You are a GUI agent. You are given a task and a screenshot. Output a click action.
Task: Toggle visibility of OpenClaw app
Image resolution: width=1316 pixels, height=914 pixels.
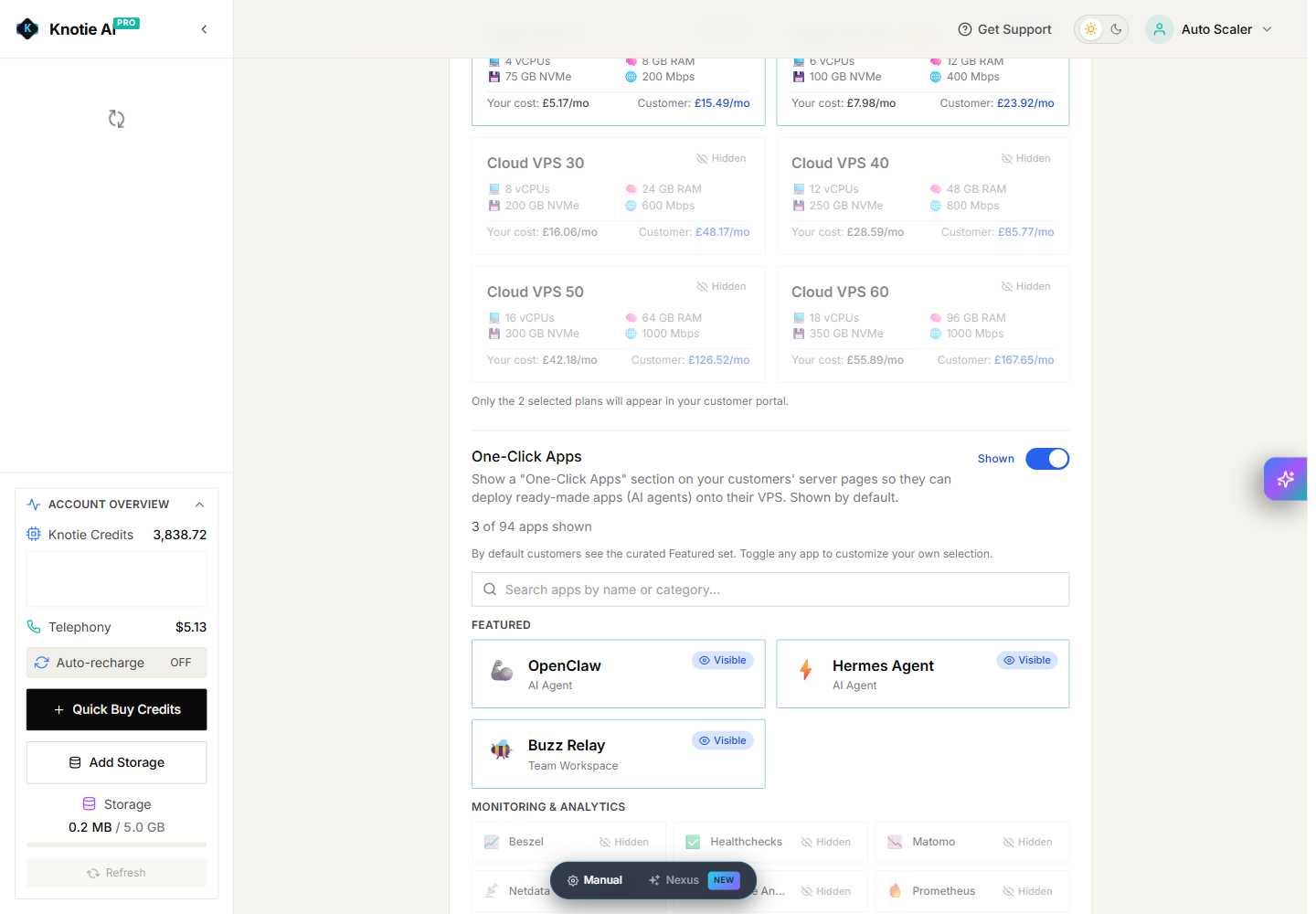[723, 660]
